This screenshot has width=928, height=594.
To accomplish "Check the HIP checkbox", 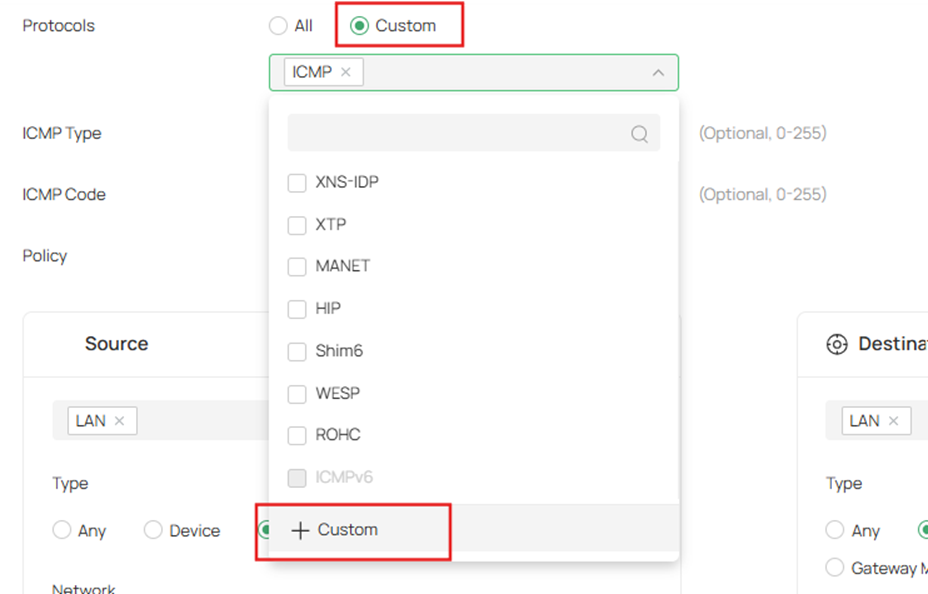I will click(297, 309).
